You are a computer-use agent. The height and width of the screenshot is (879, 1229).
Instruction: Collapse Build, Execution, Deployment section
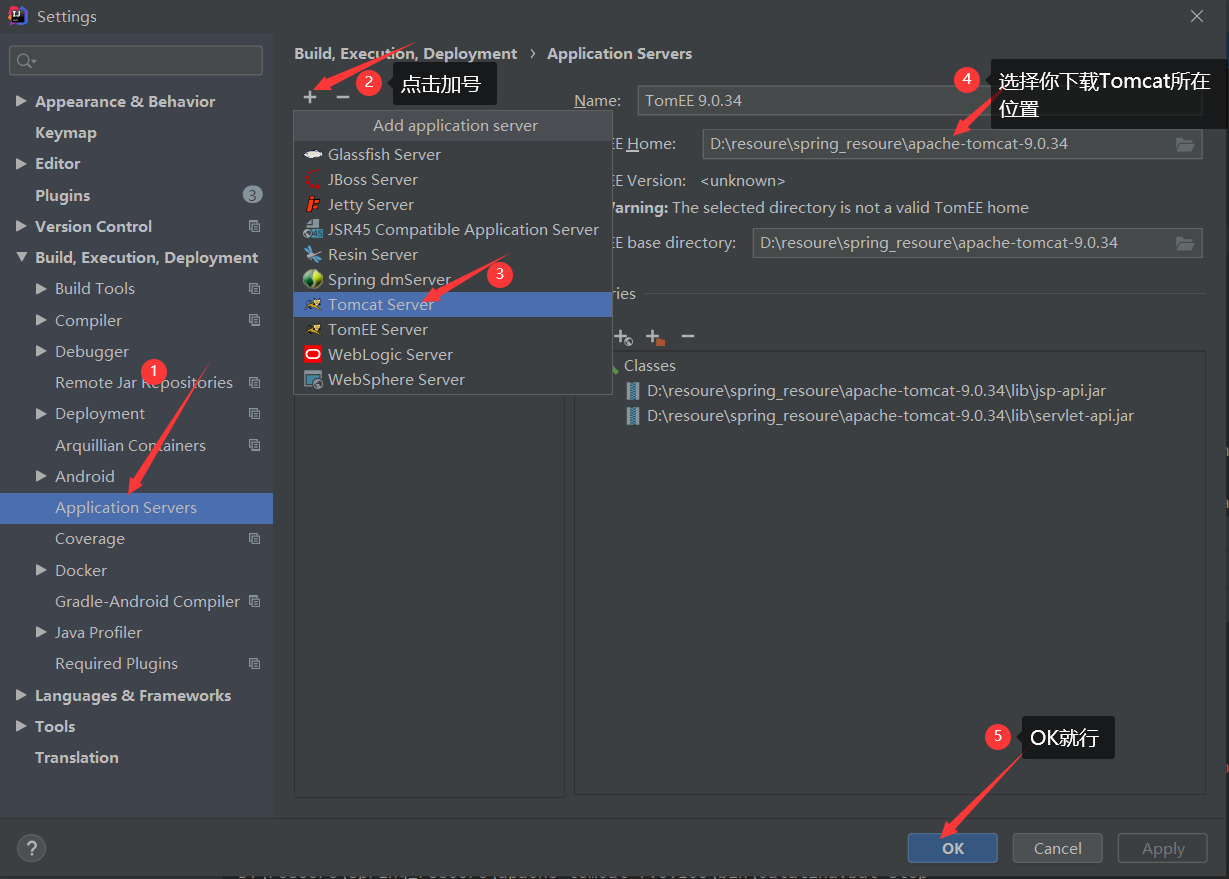point(21,258)
